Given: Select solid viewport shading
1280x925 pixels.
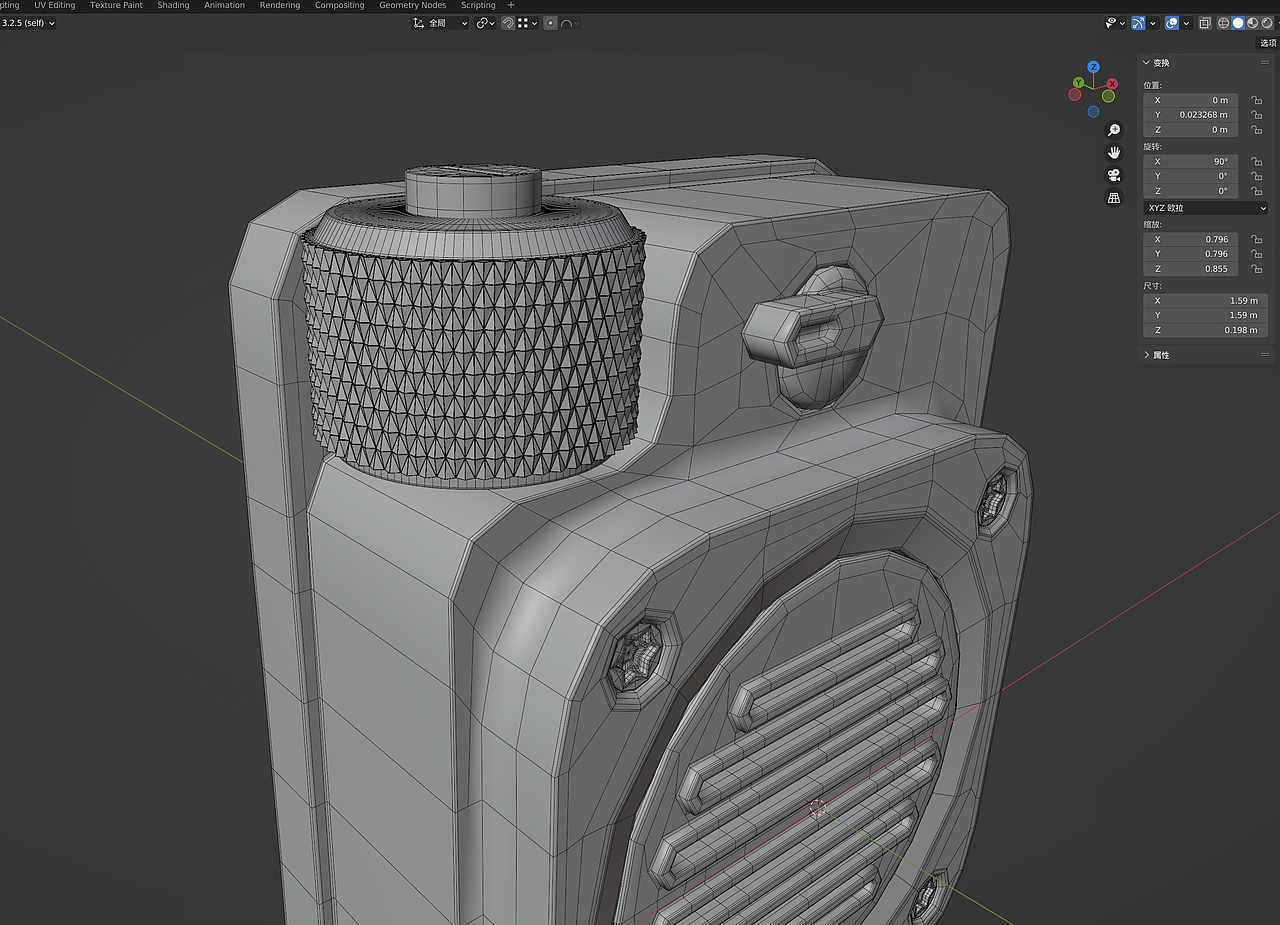Looking at the screenshot, I should [1238, 23].
